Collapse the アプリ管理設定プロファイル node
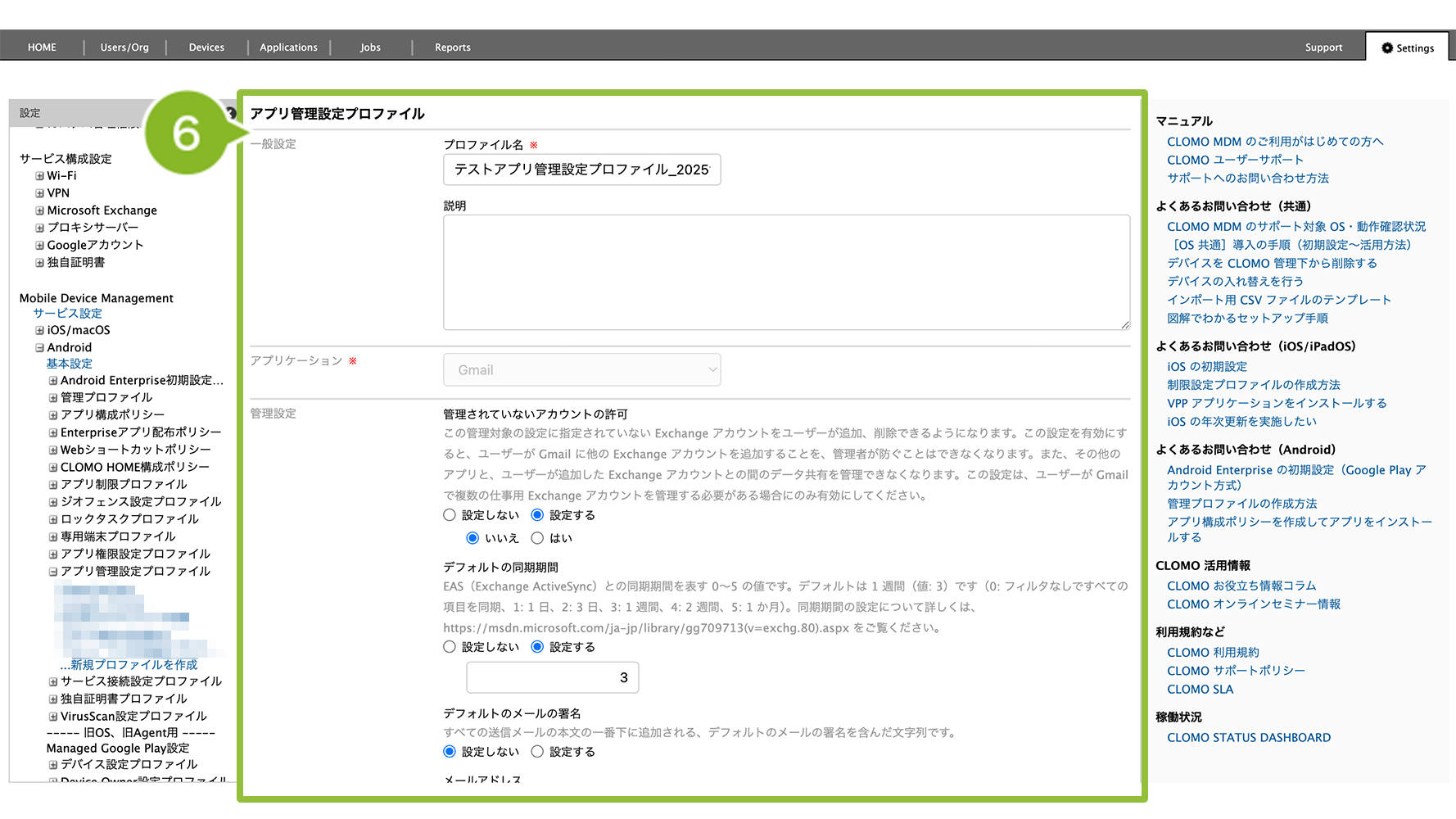The height and width of the screenshot is (819, 1456). pyautogui.click(x=53, y=572)
